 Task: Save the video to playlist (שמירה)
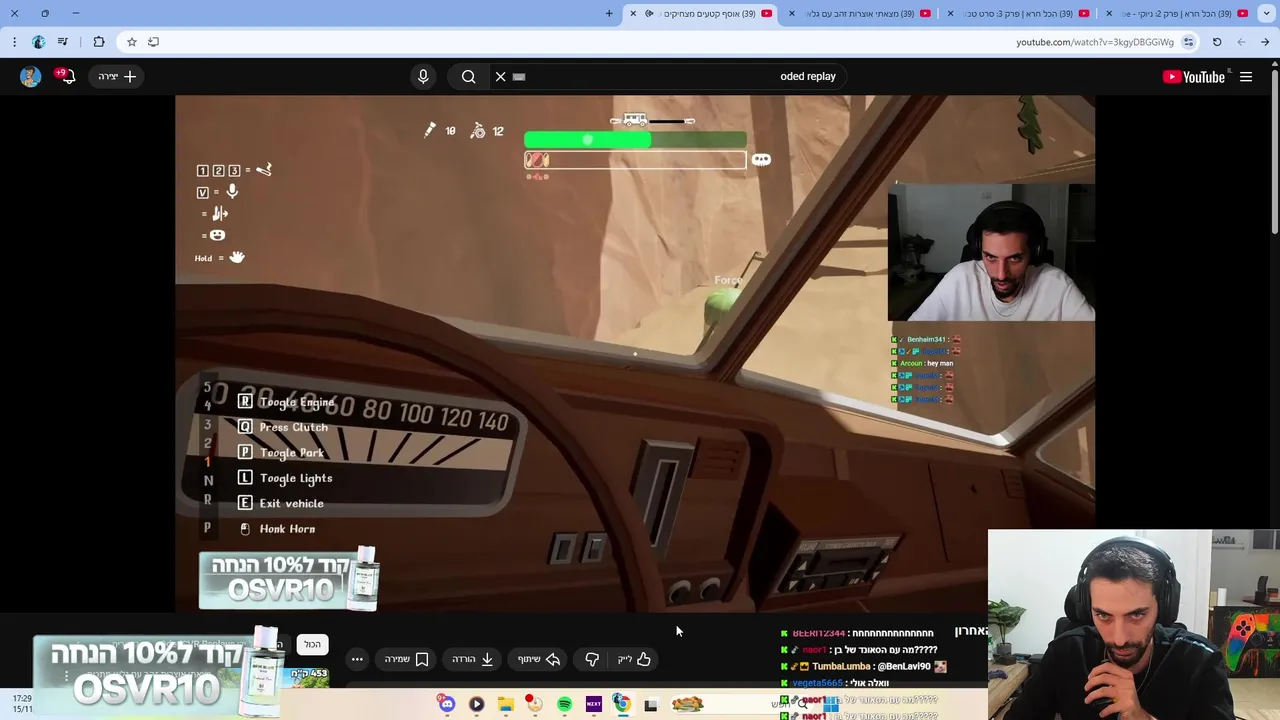407,659
